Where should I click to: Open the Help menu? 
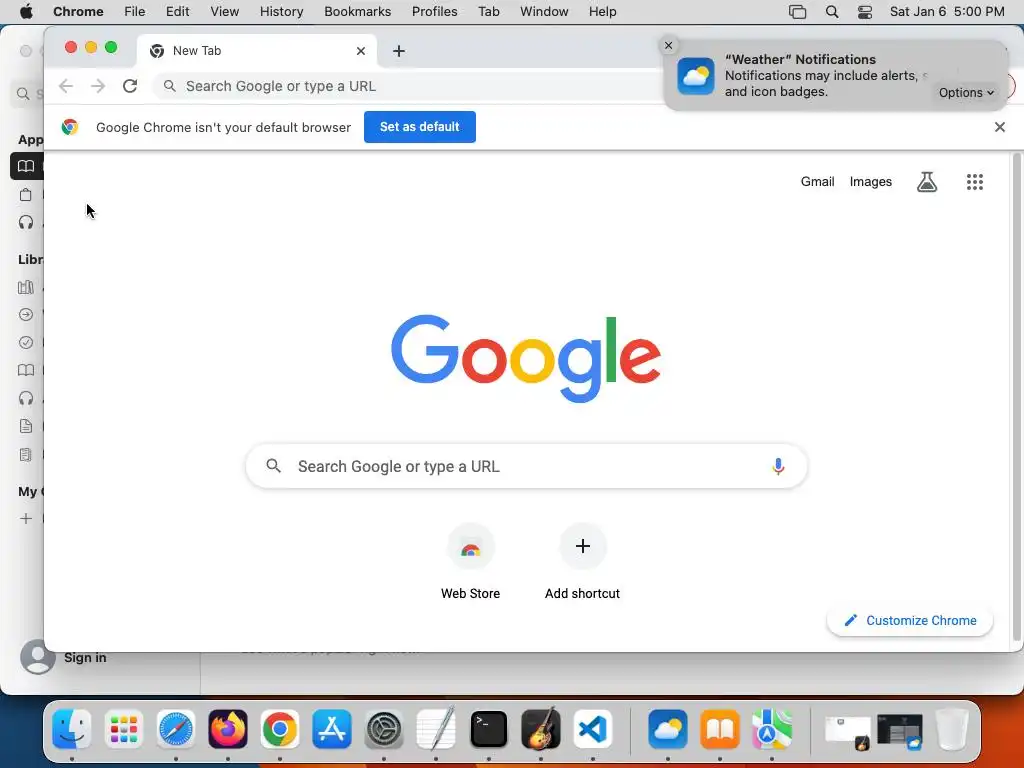click(x=602, y=12)
